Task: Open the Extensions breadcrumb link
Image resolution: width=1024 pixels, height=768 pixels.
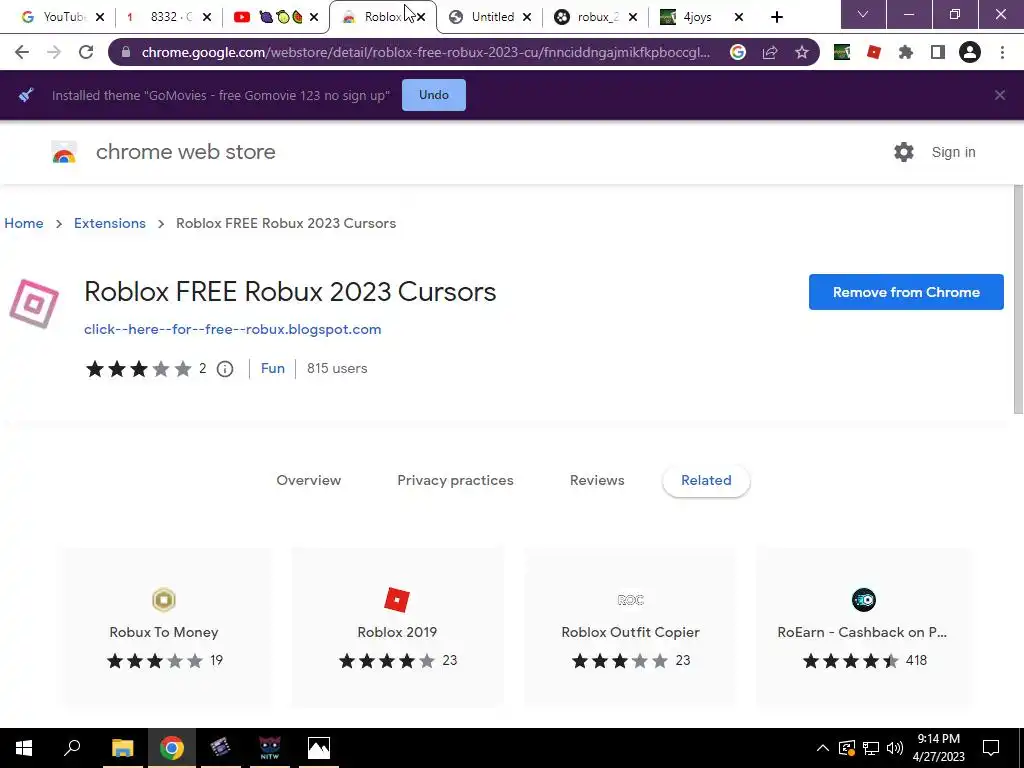Action: [110, 223]
